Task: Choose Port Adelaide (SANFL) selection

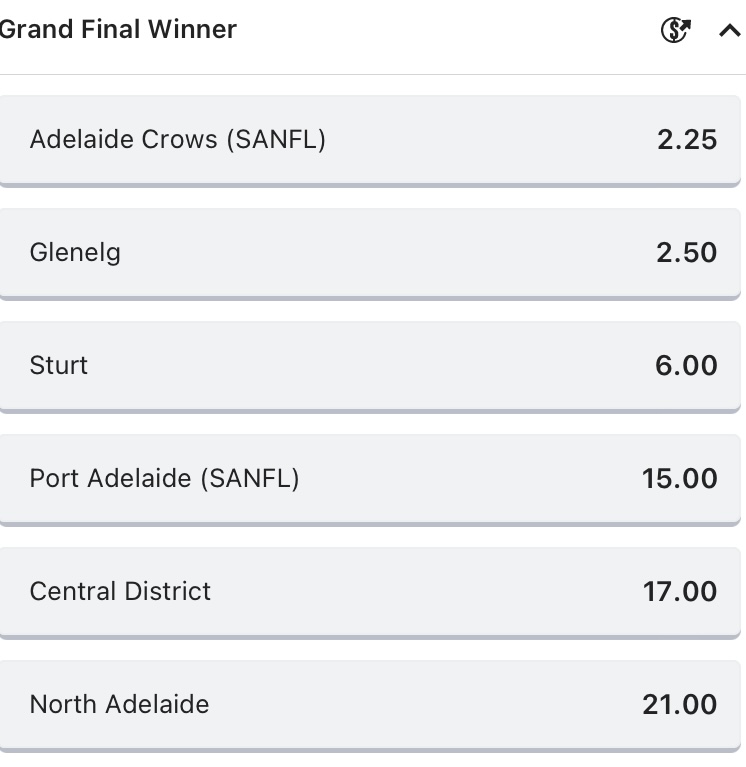Action: tap(165, 478)
